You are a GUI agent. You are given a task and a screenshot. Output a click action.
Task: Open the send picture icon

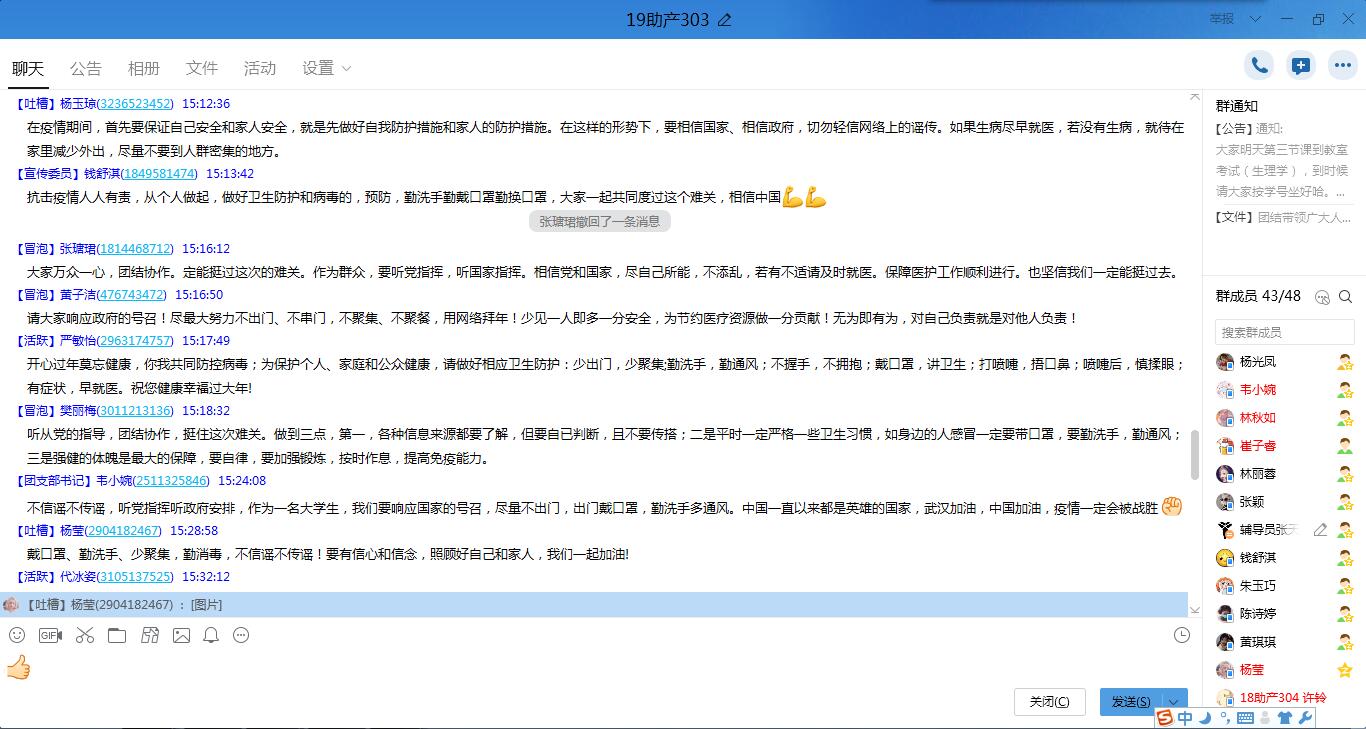point(181,635)
